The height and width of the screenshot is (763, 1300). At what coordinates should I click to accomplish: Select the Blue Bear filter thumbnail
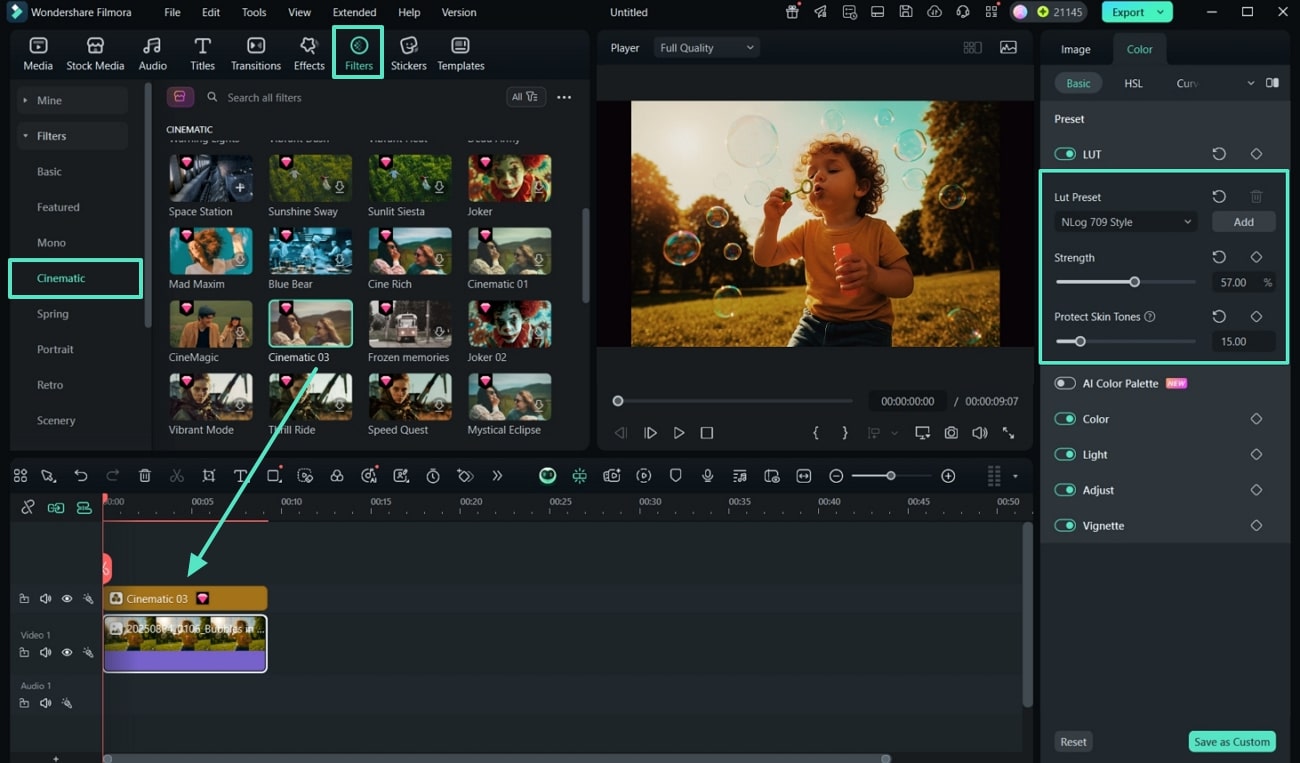pos(310,250)
